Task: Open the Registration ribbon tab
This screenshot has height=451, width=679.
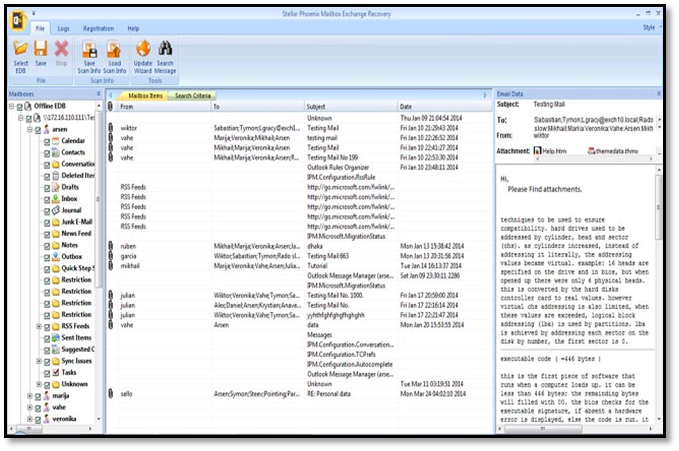Action: (x=98, y=28)
